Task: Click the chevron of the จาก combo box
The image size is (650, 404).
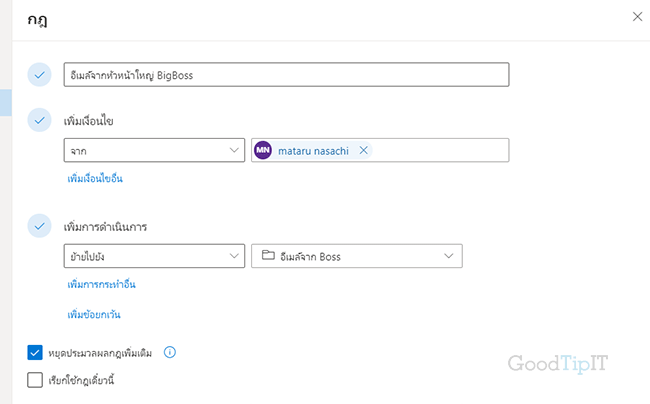Action: point(234,150)
